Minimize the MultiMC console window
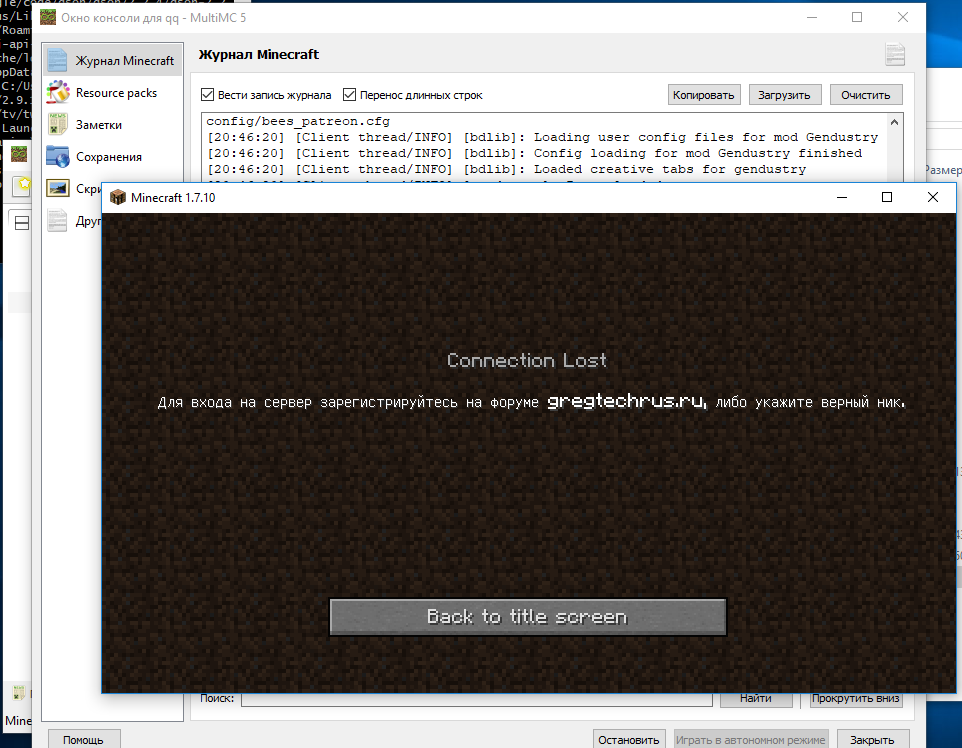962x748 pixels. [x=812, y=17]
